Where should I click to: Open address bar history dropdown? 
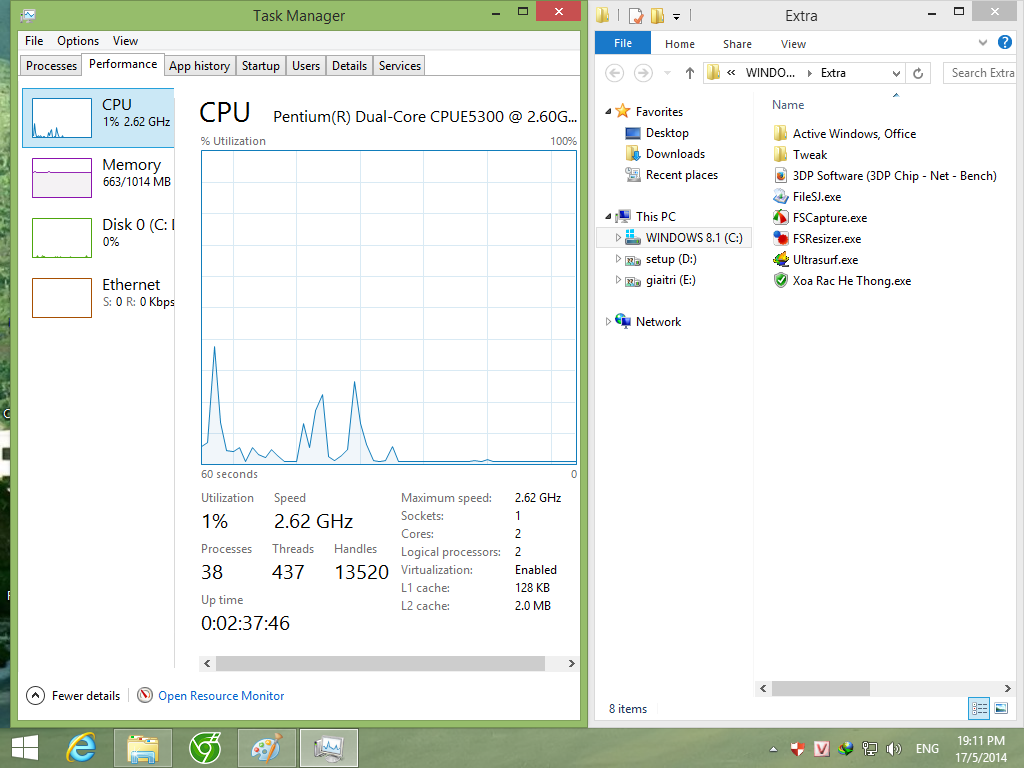point(896,74)
